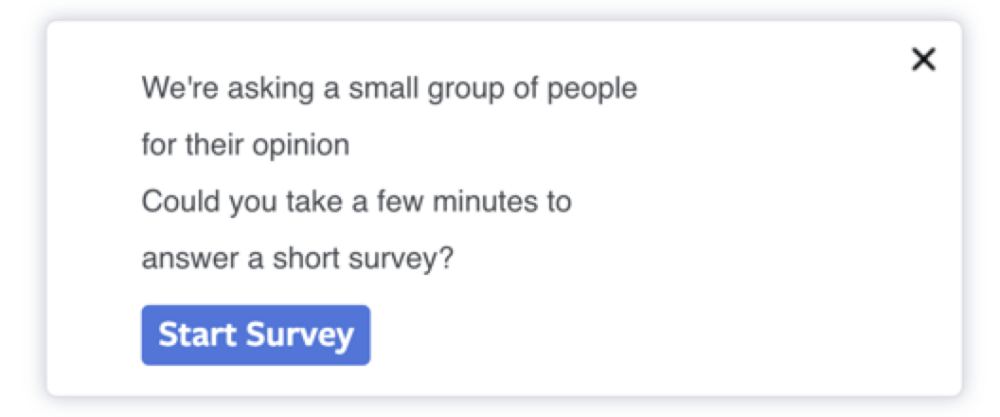The image size is (1000, 417).
Task: Dismiss the survey invitation dialog
Action: 924,60
